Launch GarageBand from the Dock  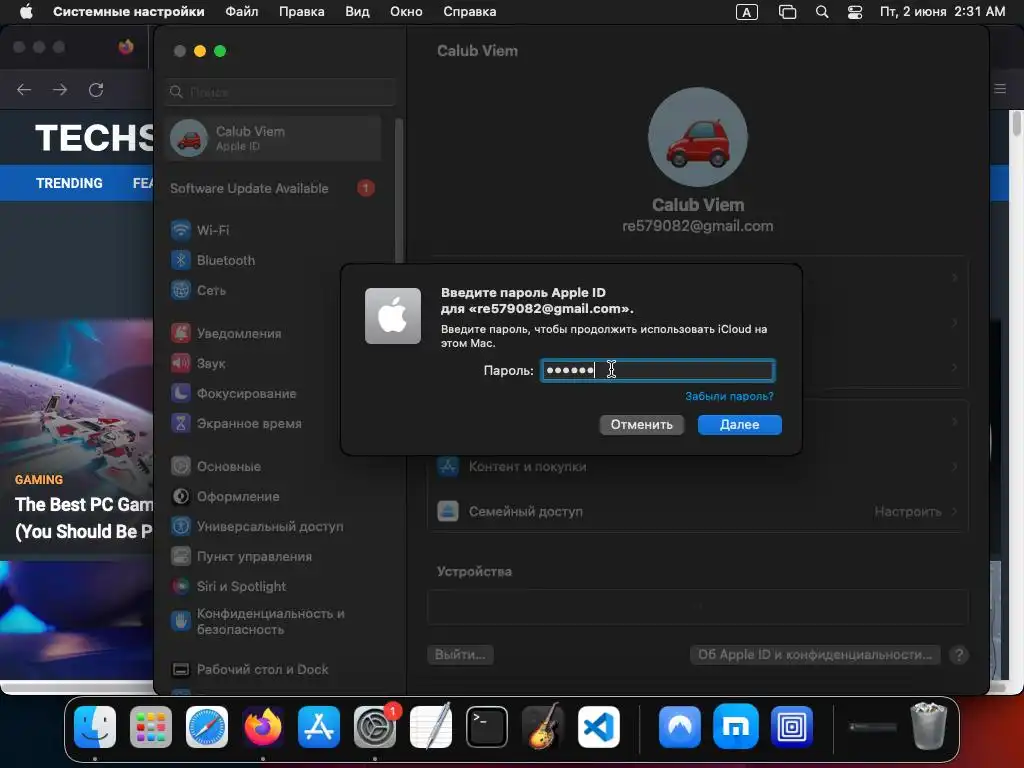pyautogui.click(x=543, y=726)
